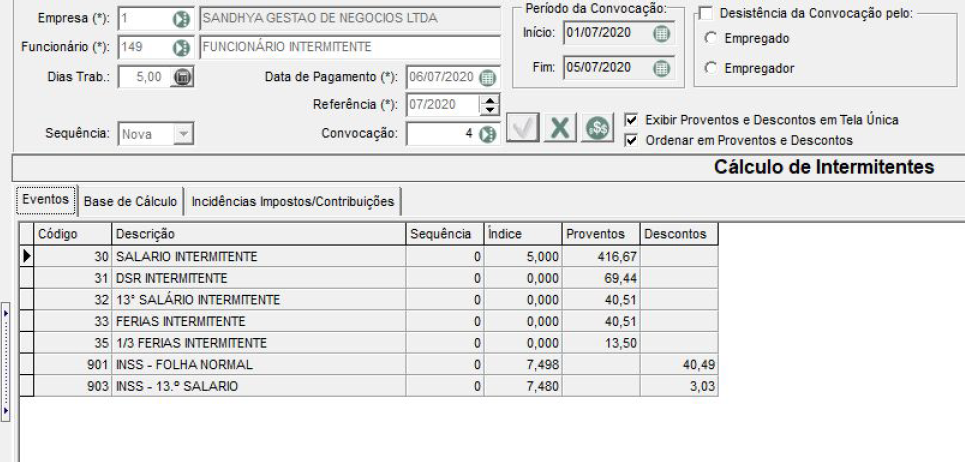This screenshot has width=967, height=462.
Task: Click the Proventos column header
Action: click(601, 234)
